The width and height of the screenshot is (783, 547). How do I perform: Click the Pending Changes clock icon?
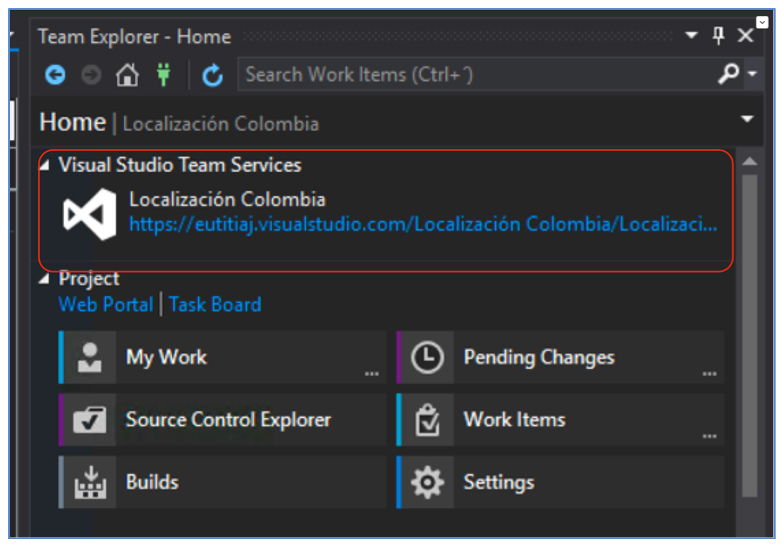coord(427,357)
